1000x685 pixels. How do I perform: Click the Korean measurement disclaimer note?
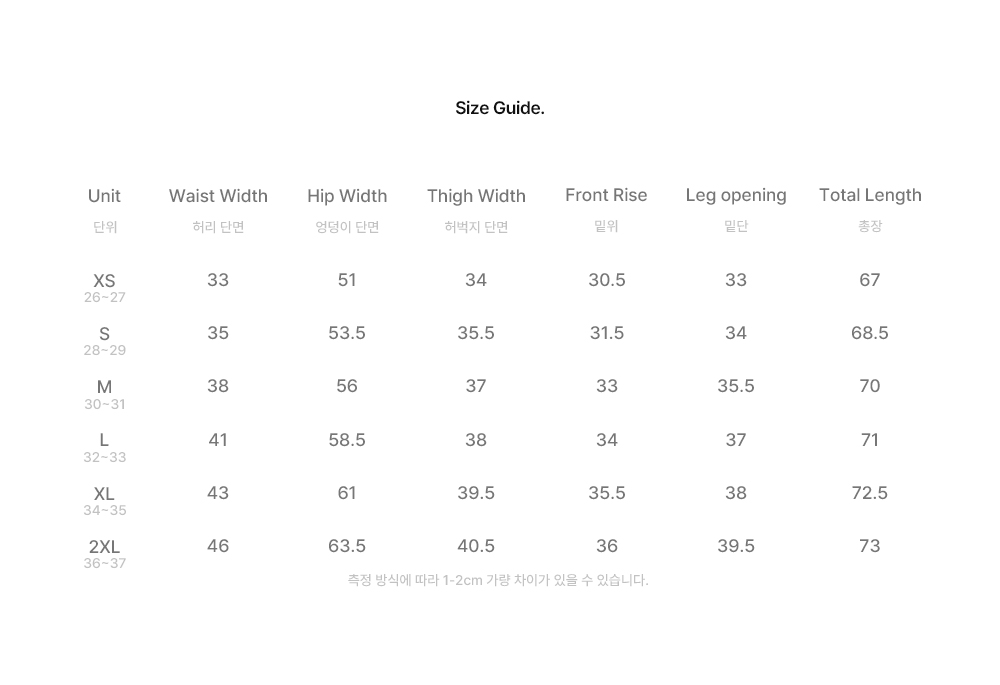click(498, 580)
